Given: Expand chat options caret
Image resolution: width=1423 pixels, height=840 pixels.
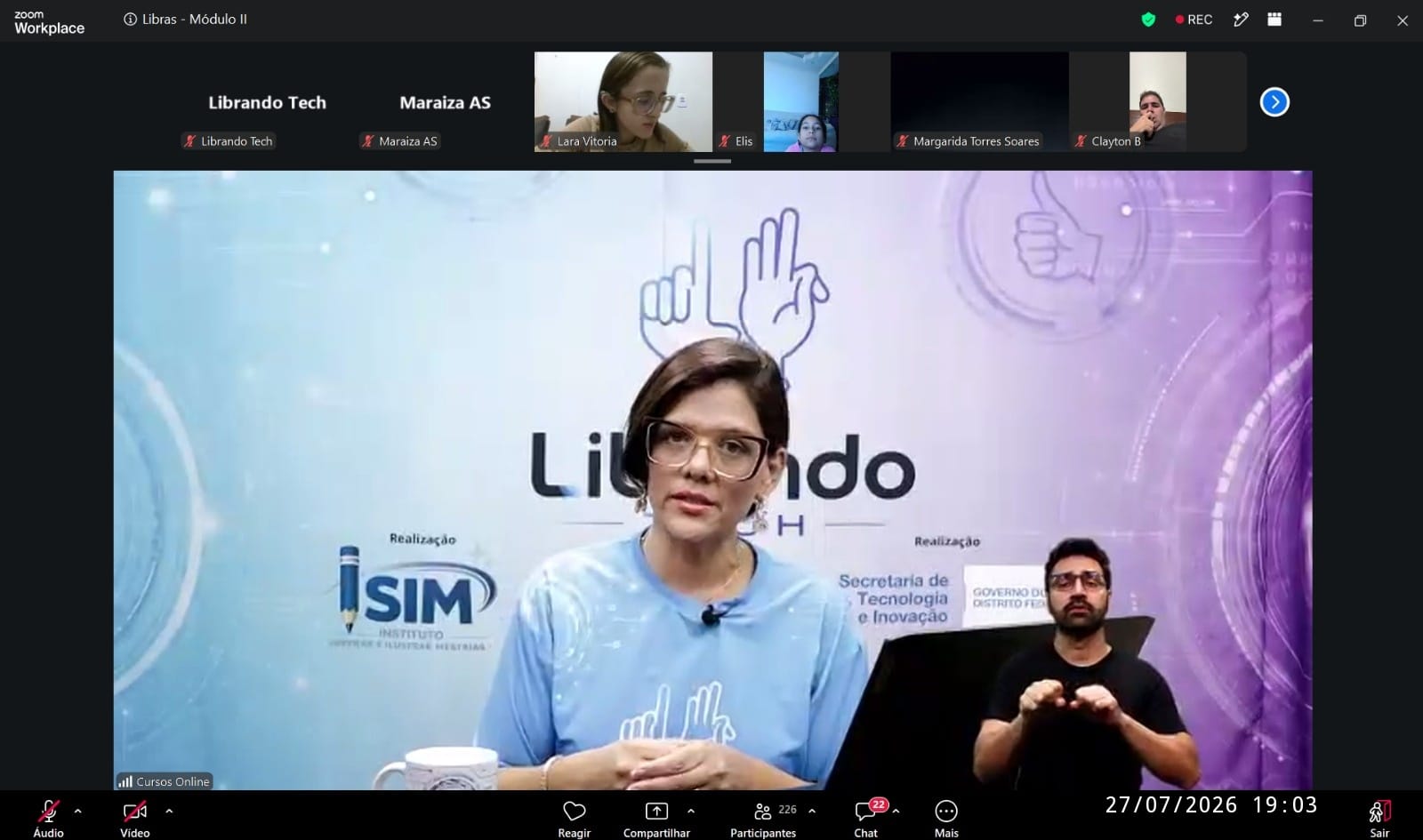Looking at the screenshot, I should click(896, 811).
